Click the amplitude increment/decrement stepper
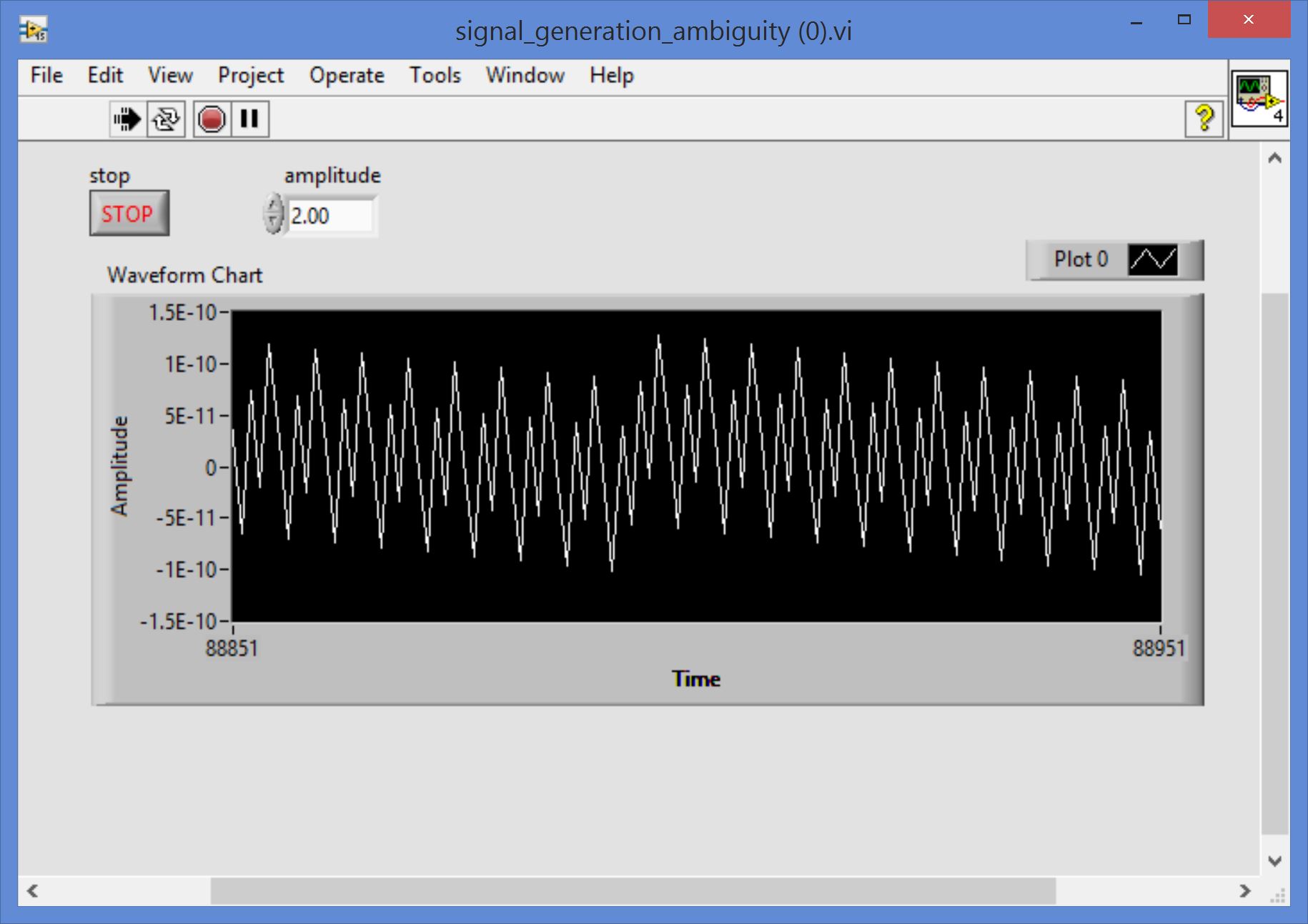Image resolution: width=1308 pixels, height=924 pixels. [273, 214]
